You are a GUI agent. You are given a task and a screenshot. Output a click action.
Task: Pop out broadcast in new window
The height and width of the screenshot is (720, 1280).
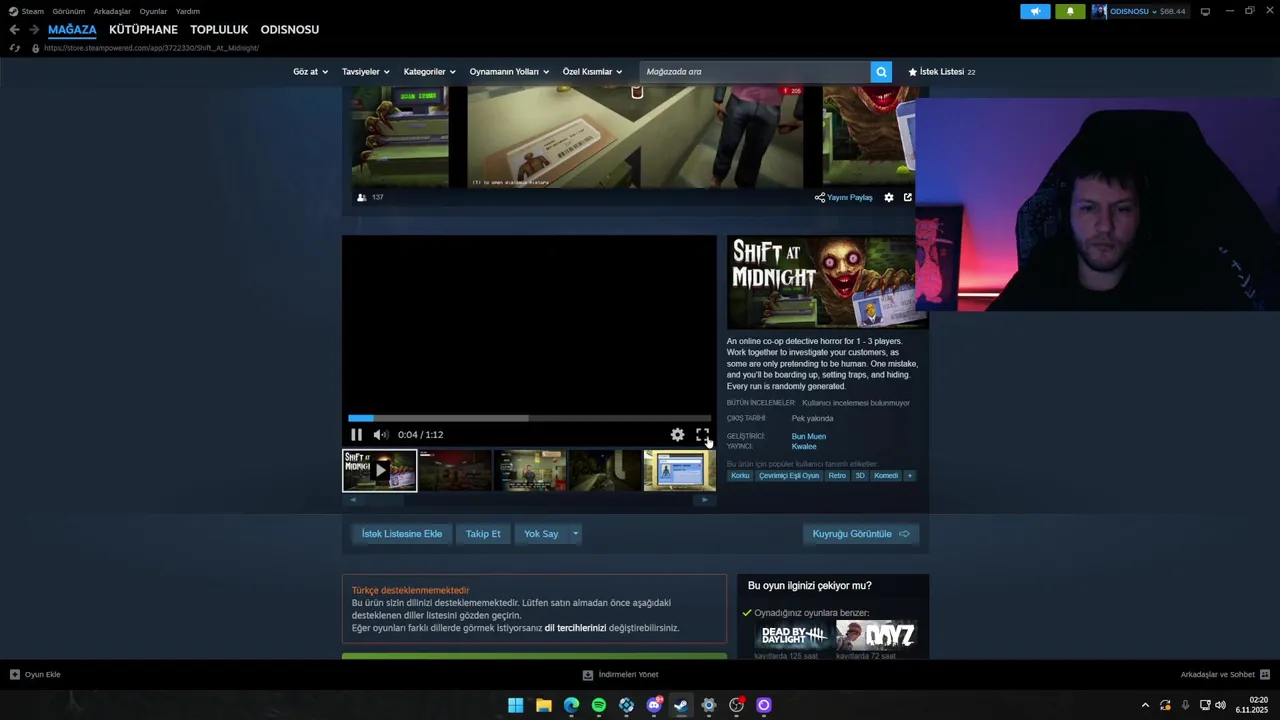(908, 198)
